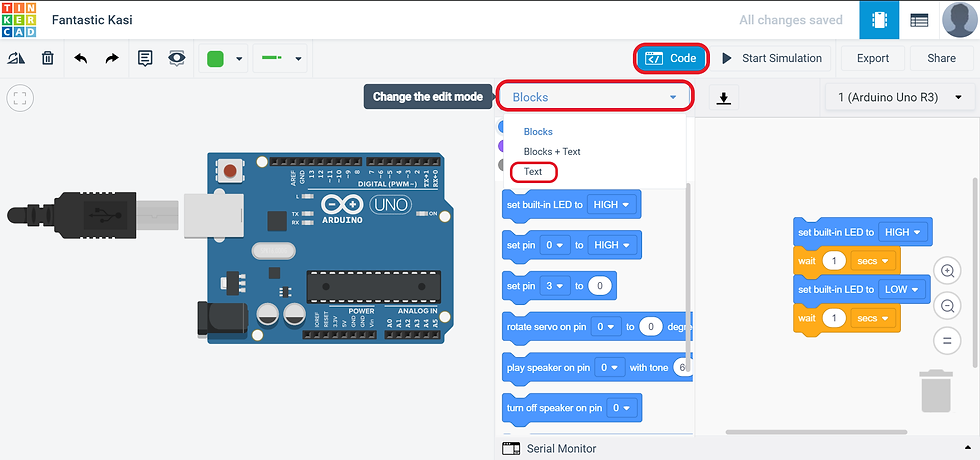Open pin dropdown in rotate servo block

click(606, 327)
